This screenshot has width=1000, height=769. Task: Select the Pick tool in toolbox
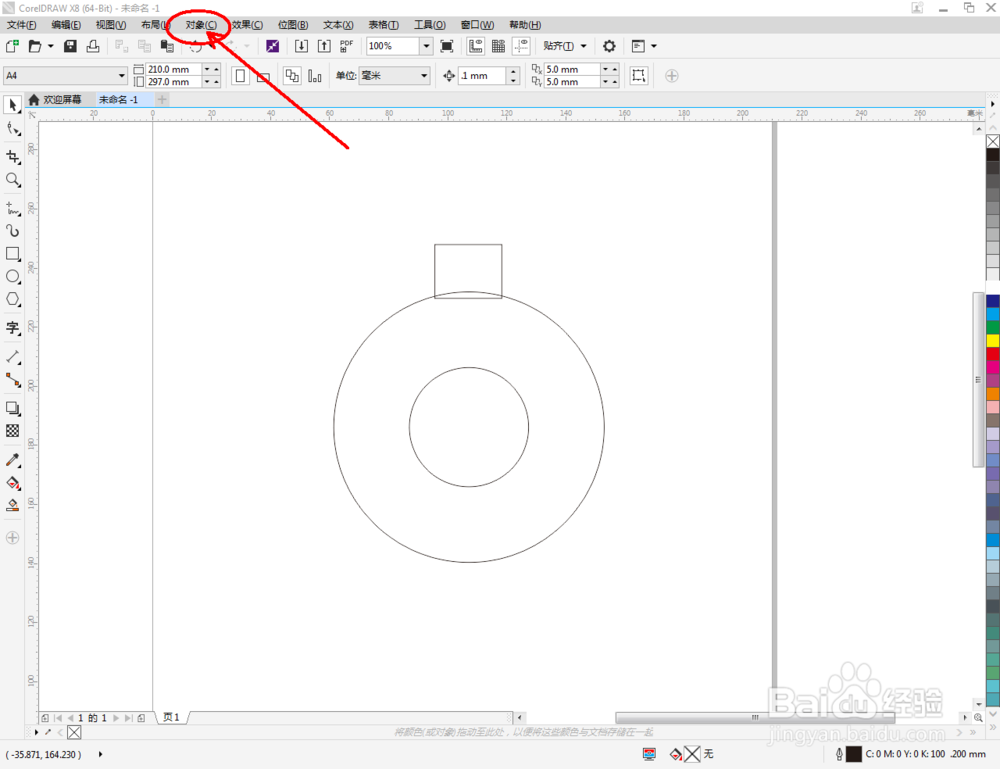[x=13, y=105]
